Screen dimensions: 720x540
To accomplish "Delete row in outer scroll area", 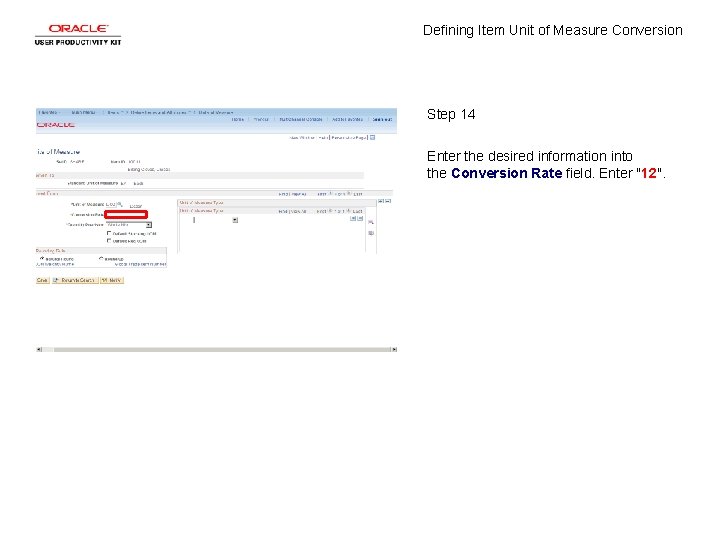I will pyautogui.click(x=388, y=201).
